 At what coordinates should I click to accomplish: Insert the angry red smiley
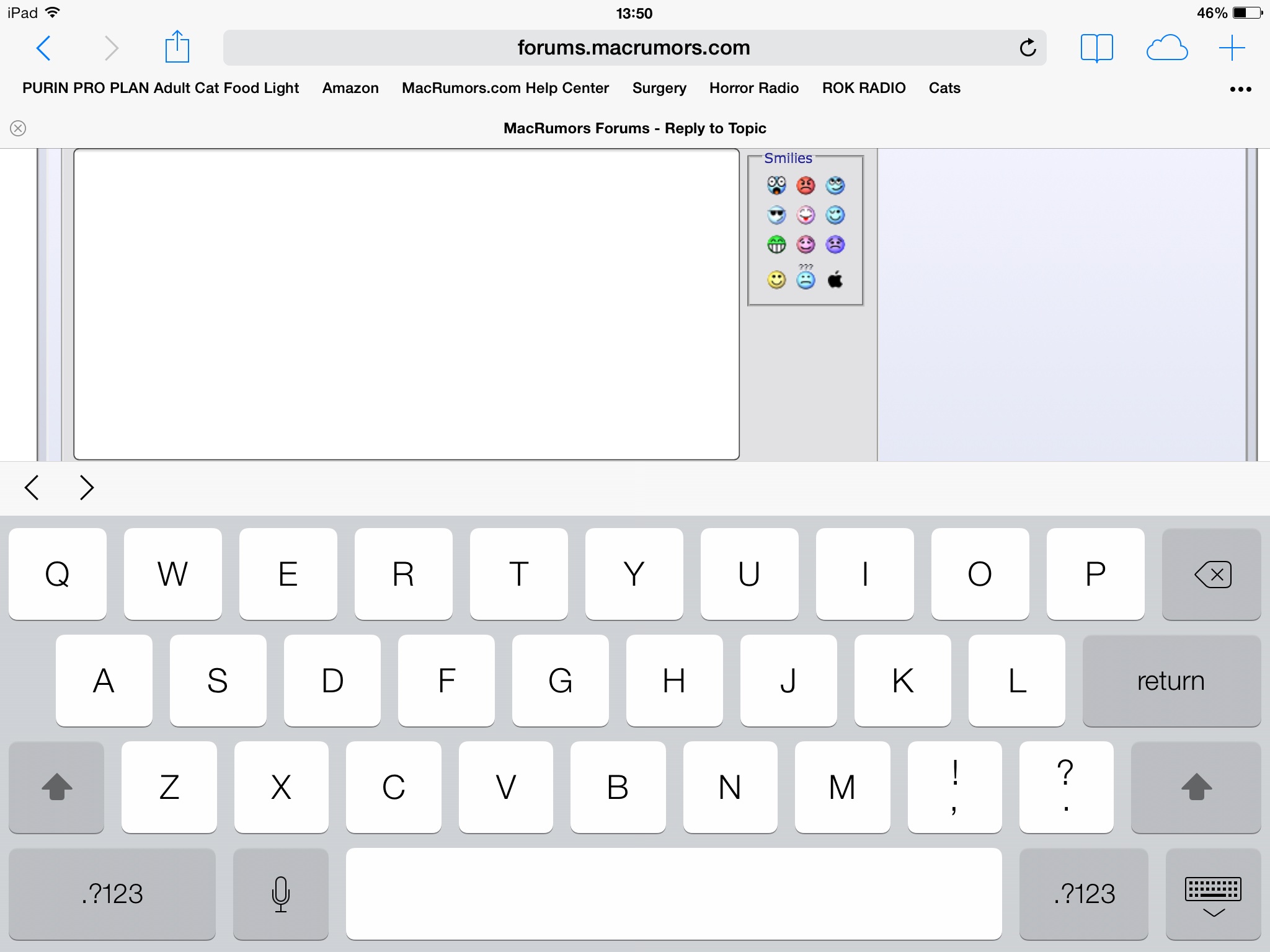coord(806,185)
